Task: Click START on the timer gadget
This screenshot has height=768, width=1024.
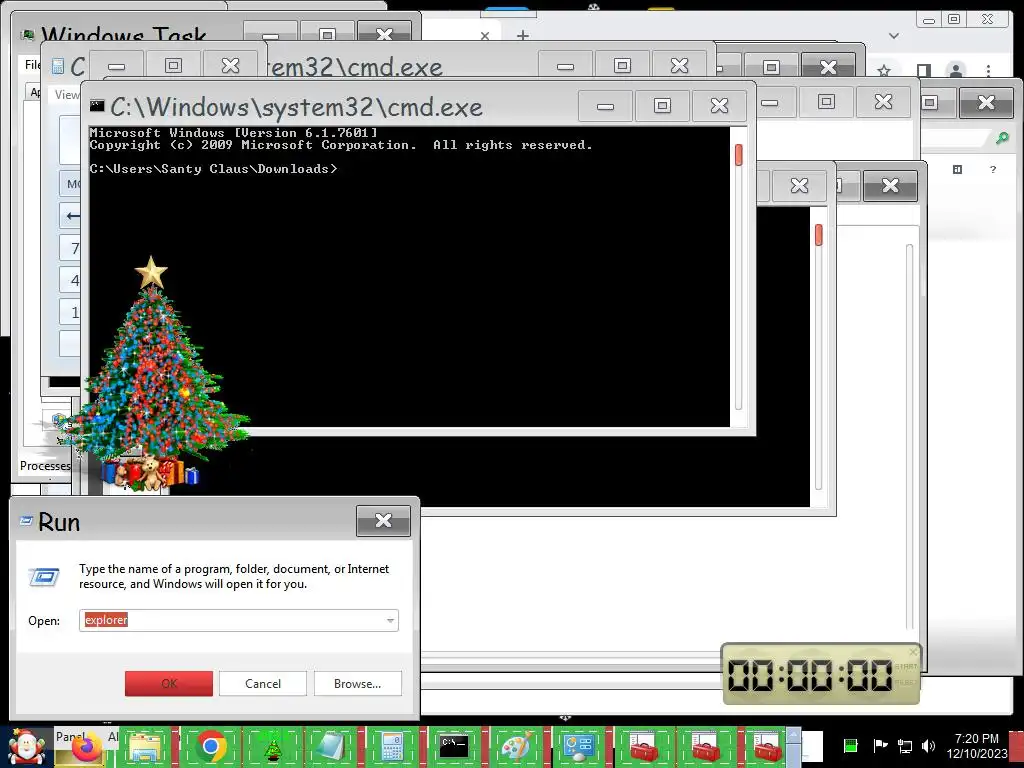Action: click(x=905, y=667)
